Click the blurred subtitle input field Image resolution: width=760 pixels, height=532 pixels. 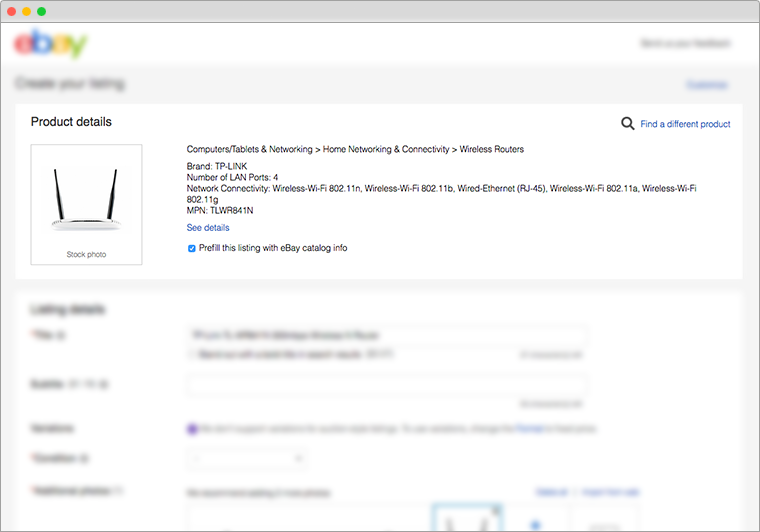[x=387, y=385]
